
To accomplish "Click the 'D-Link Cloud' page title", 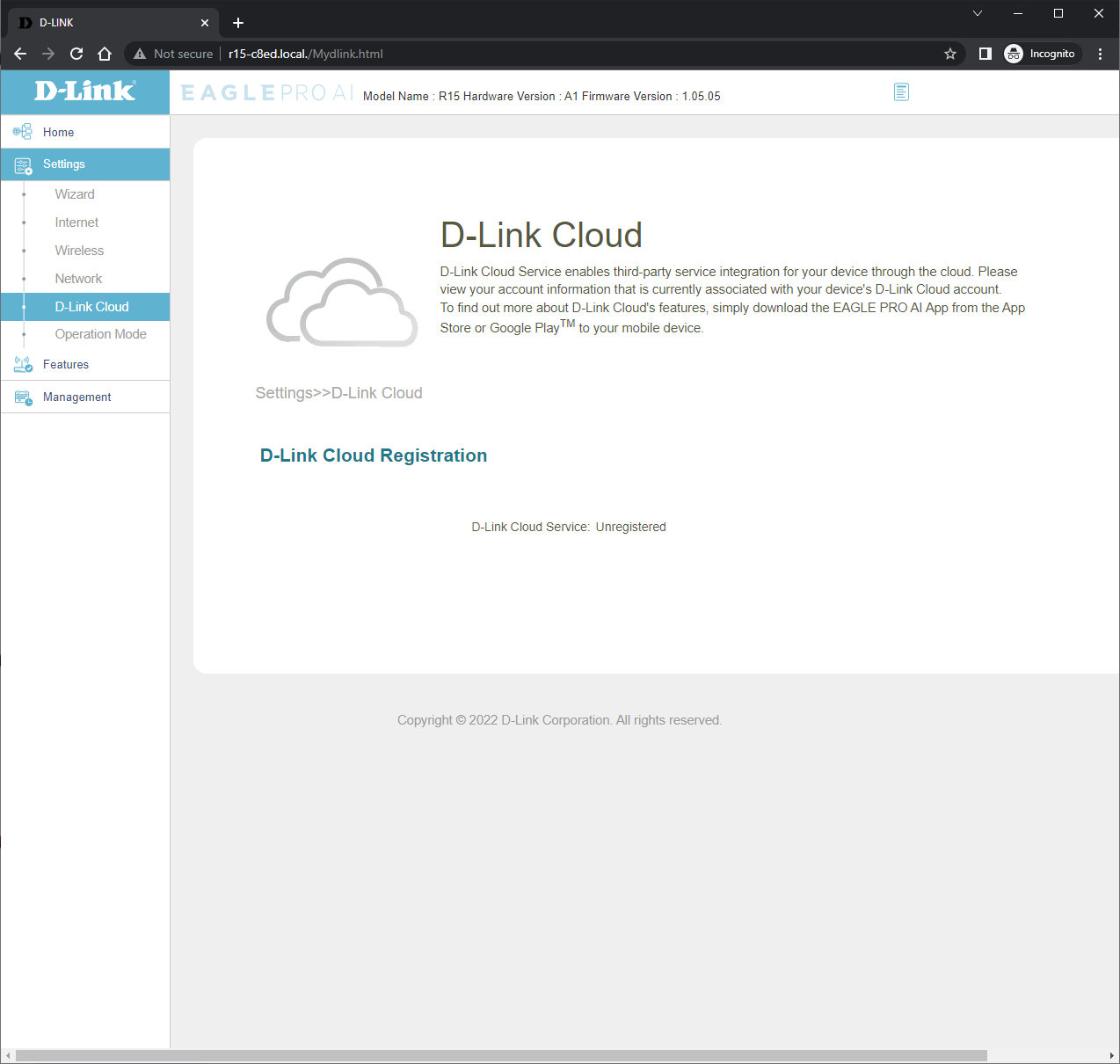I will pyautogui.click(x=541, y=236).
